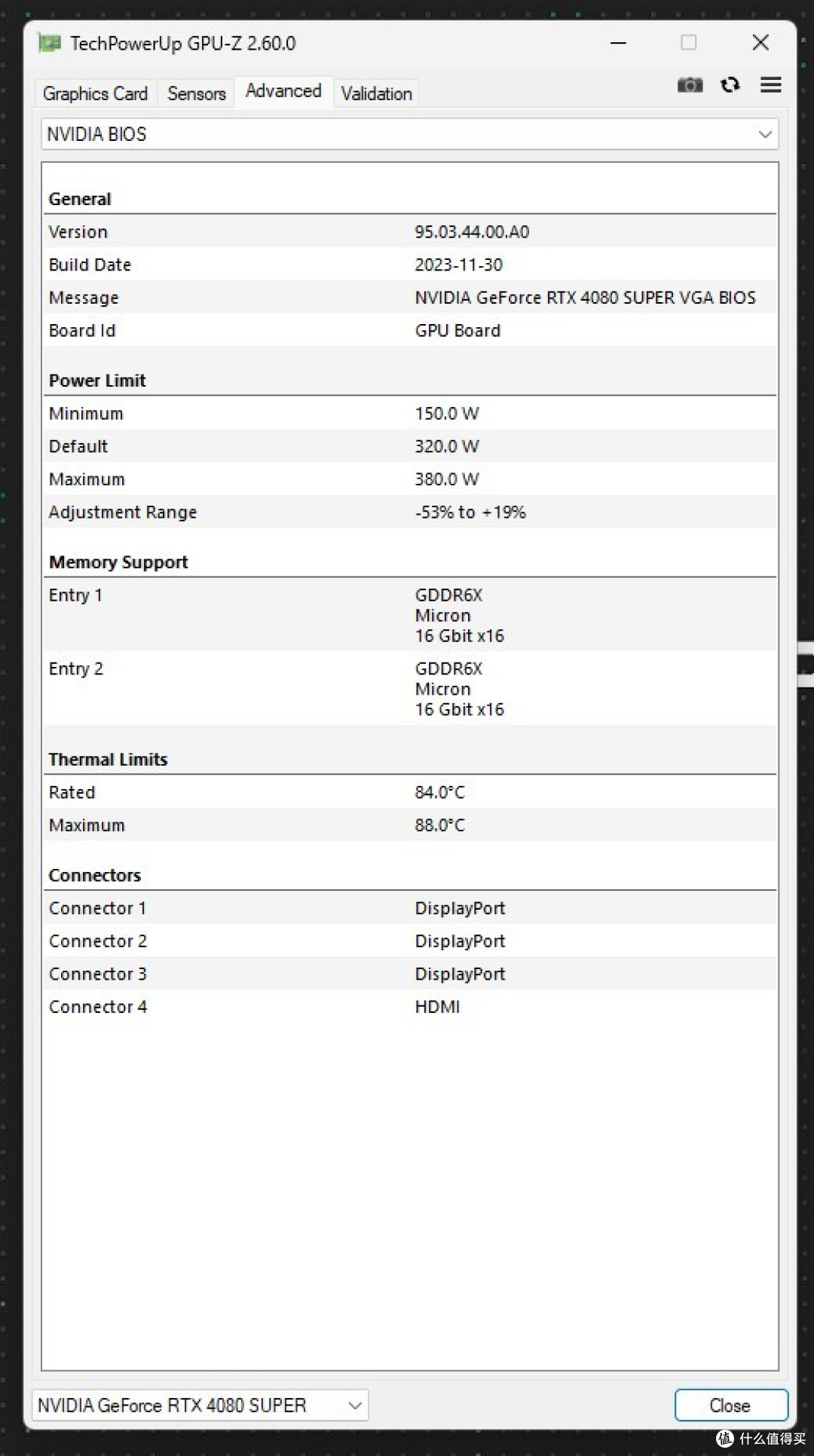Take a screenshot with camera icon
Image resolution: width=814 pixels, height=1456 pixels.
(x=690, y=85)
